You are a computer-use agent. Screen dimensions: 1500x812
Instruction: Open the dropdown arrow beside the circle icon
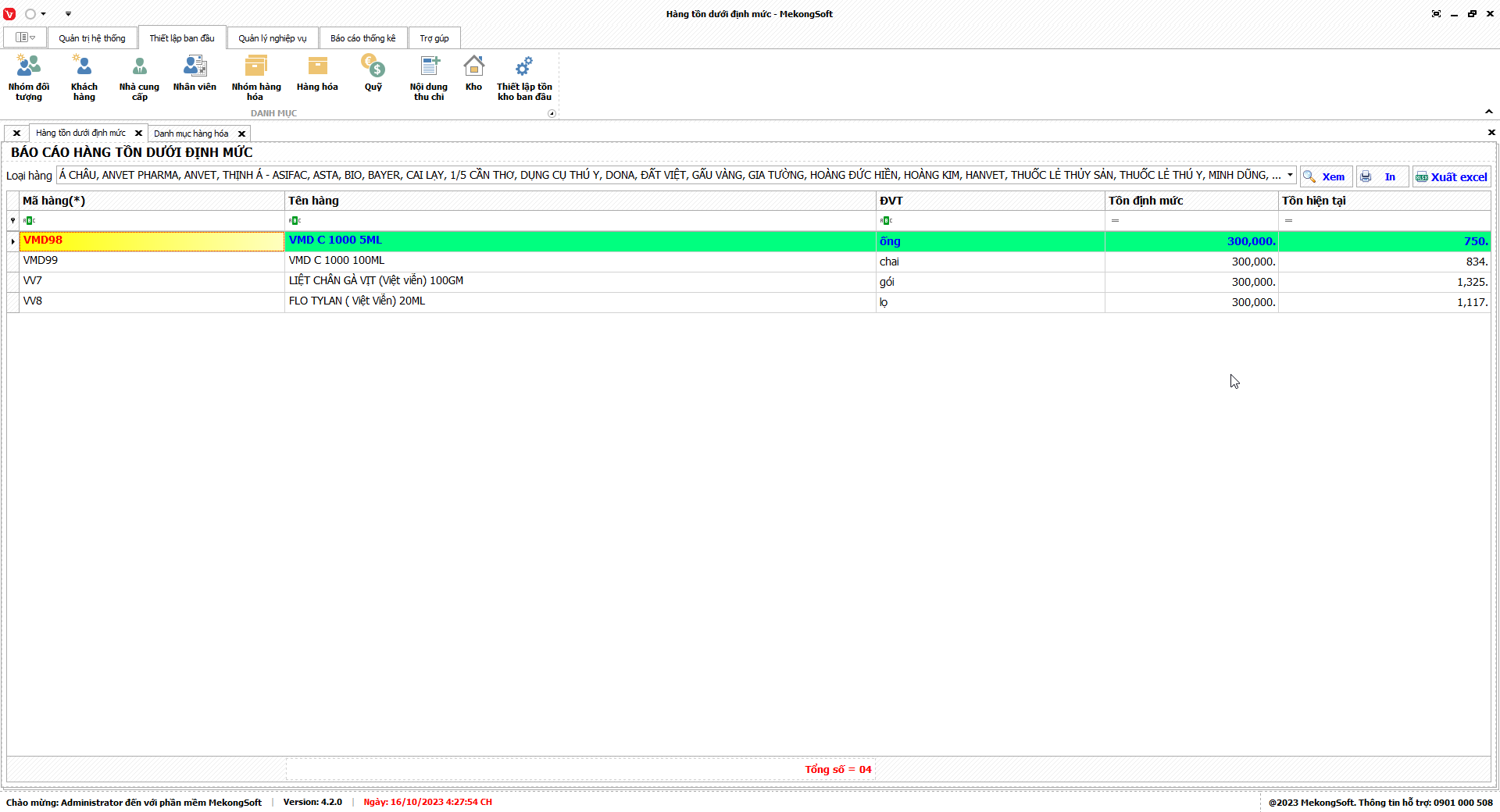tap(43, 14)
